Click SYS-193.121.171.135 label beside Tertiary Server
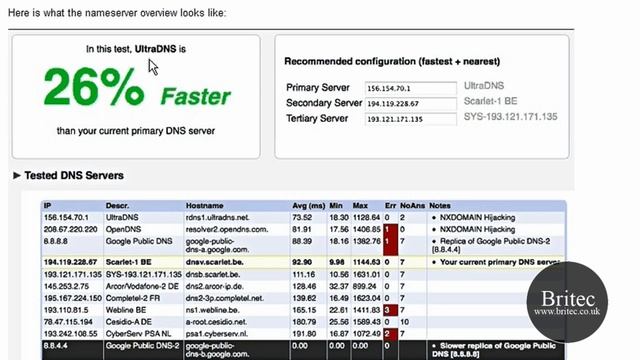Screen dimensions: 640x360 point(510,117)
